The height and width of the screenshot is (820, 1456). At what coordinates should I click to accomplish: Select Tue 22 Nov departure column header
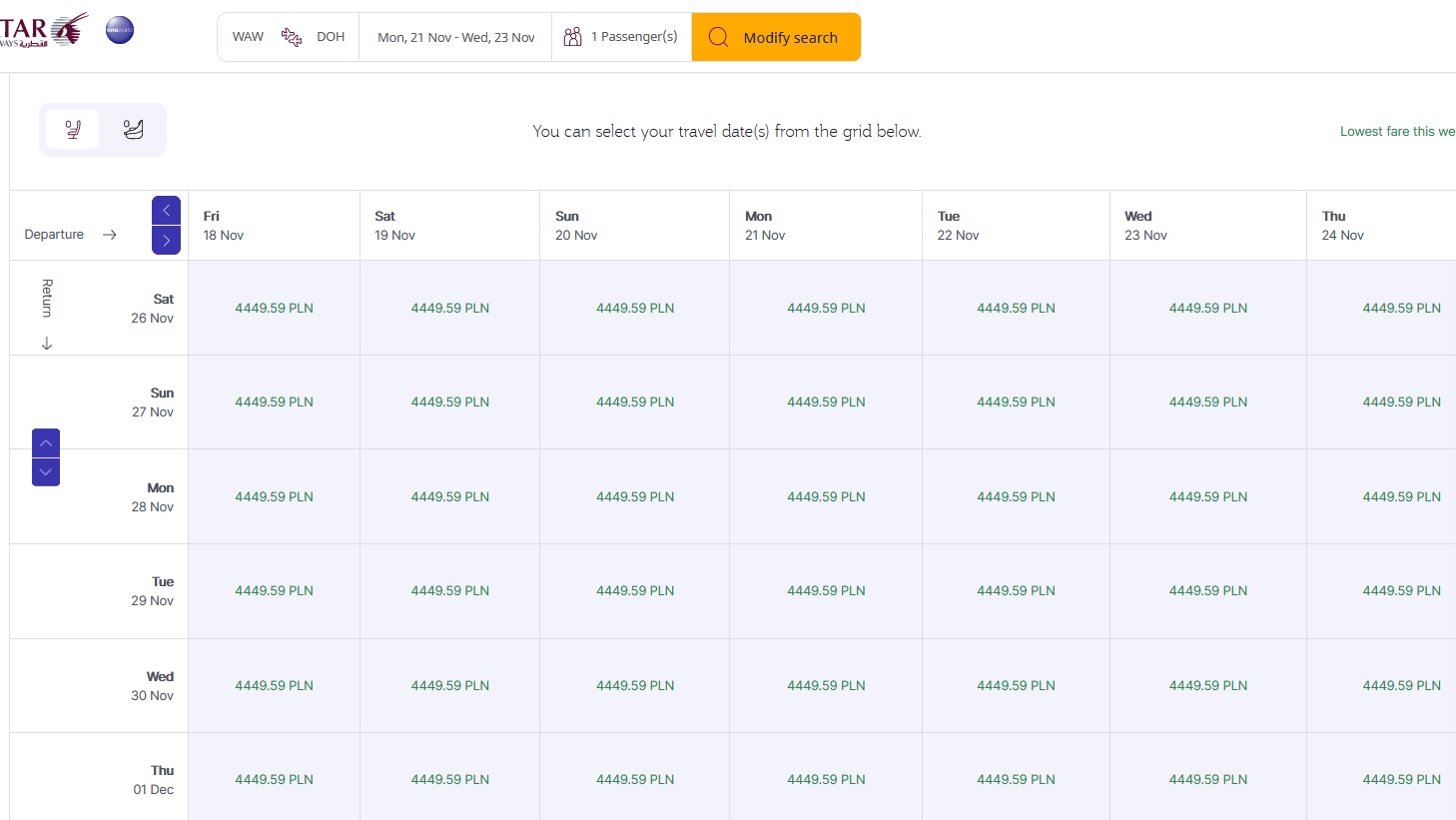pyautogui.click(x=1016, y=226)
